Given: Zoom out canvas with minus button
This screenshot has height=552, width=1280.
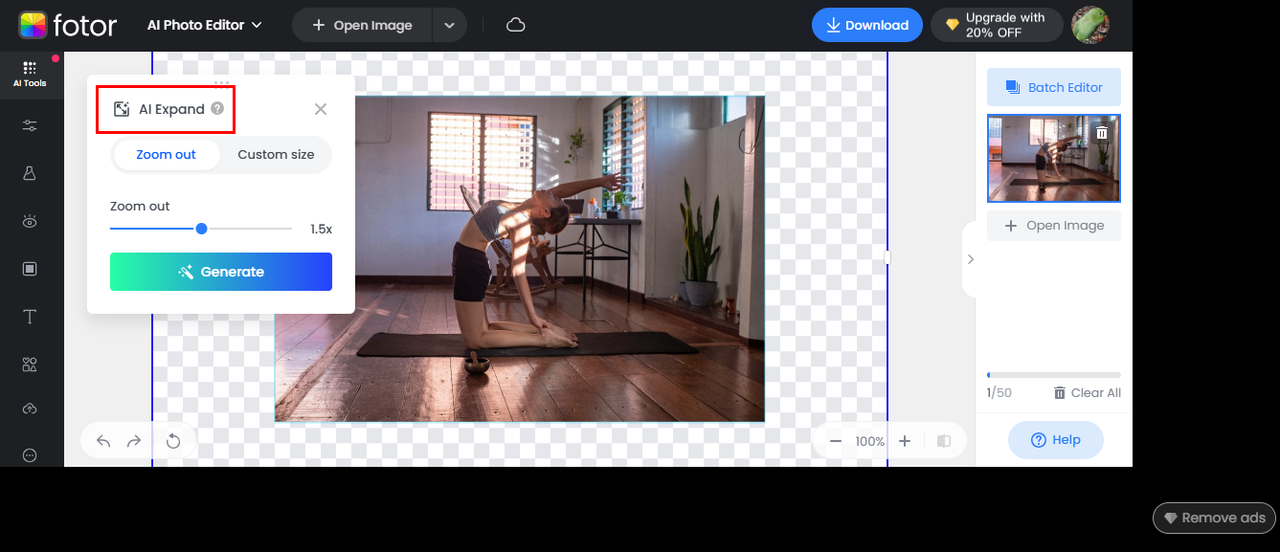Looking at the screenshot, I should click(835, 441).
